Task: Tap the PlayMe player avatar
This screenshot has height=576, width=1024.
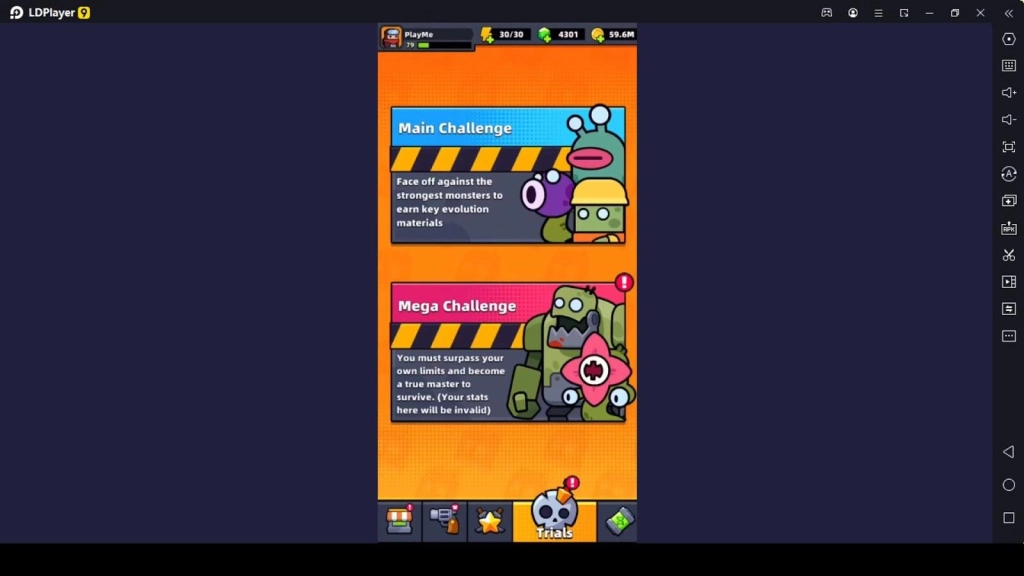Action: (x=391, y=37)
